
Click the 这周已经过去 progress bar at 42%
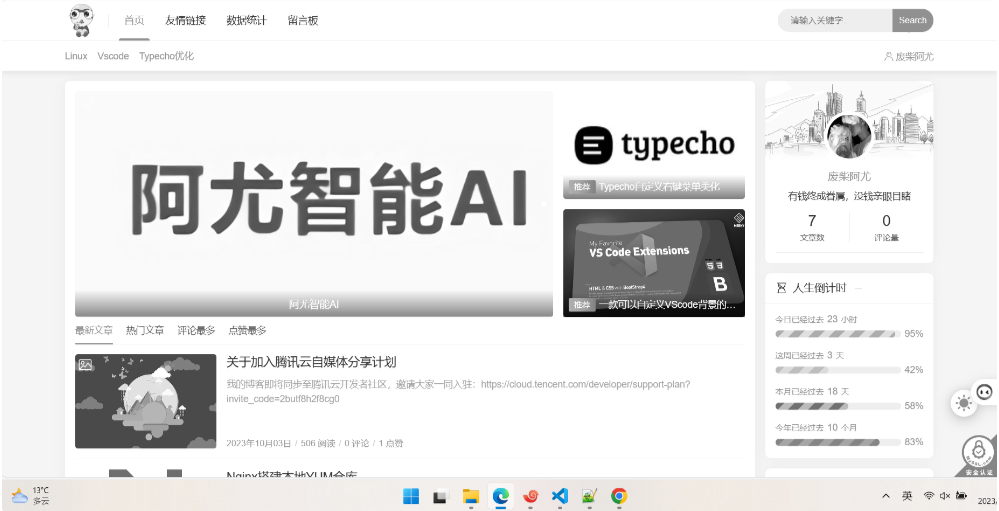837,370
